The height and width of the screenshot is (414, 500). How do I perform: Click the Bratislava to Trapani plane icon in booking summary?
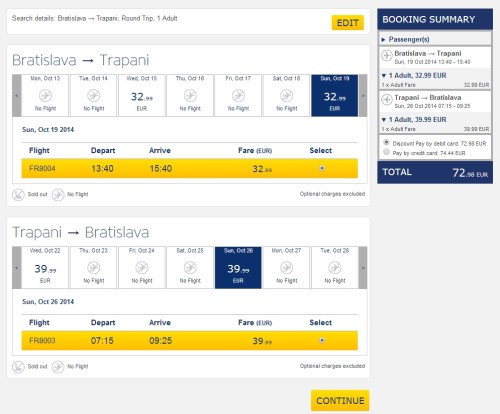(387, 55)
